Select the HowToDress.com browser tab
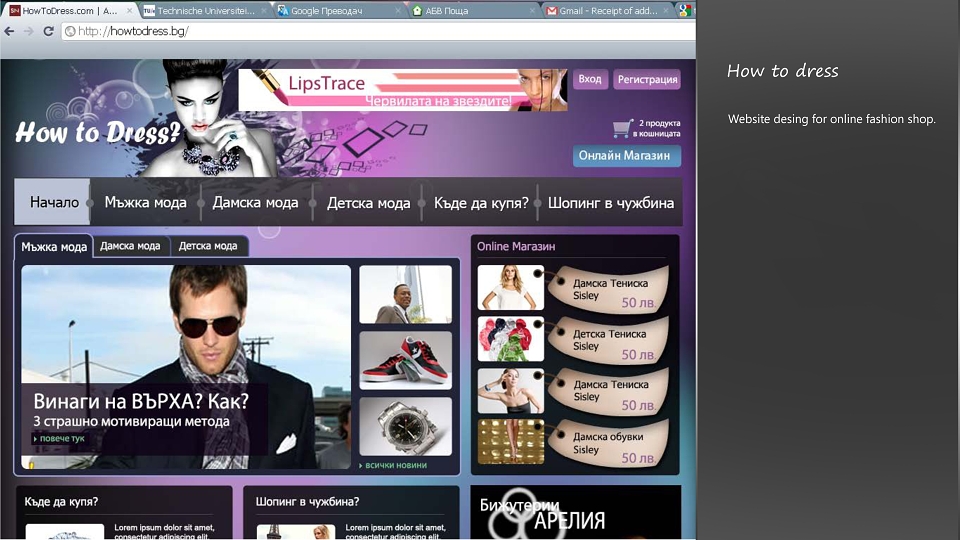The width and height of the screenshot is (960, 540). point(69,10)
